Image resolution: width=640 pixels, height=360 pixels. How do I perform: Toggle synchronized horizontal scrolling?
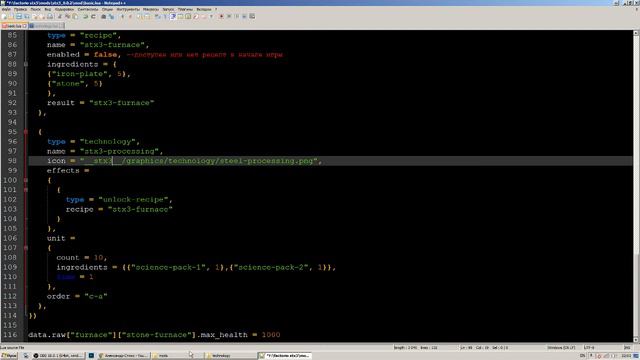pyautogui.click(x=147, y=16)
